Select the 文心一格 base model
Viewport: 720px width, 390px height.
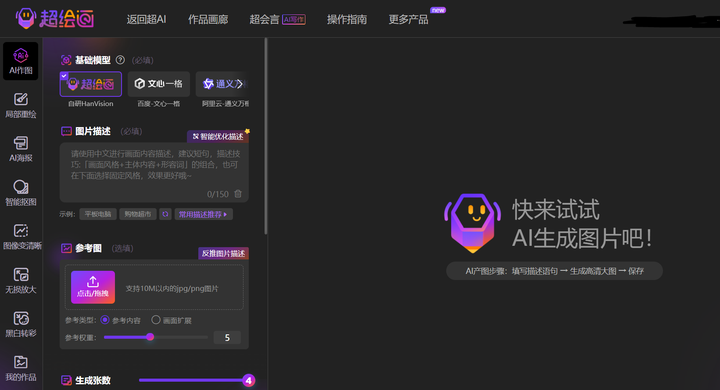159,84
